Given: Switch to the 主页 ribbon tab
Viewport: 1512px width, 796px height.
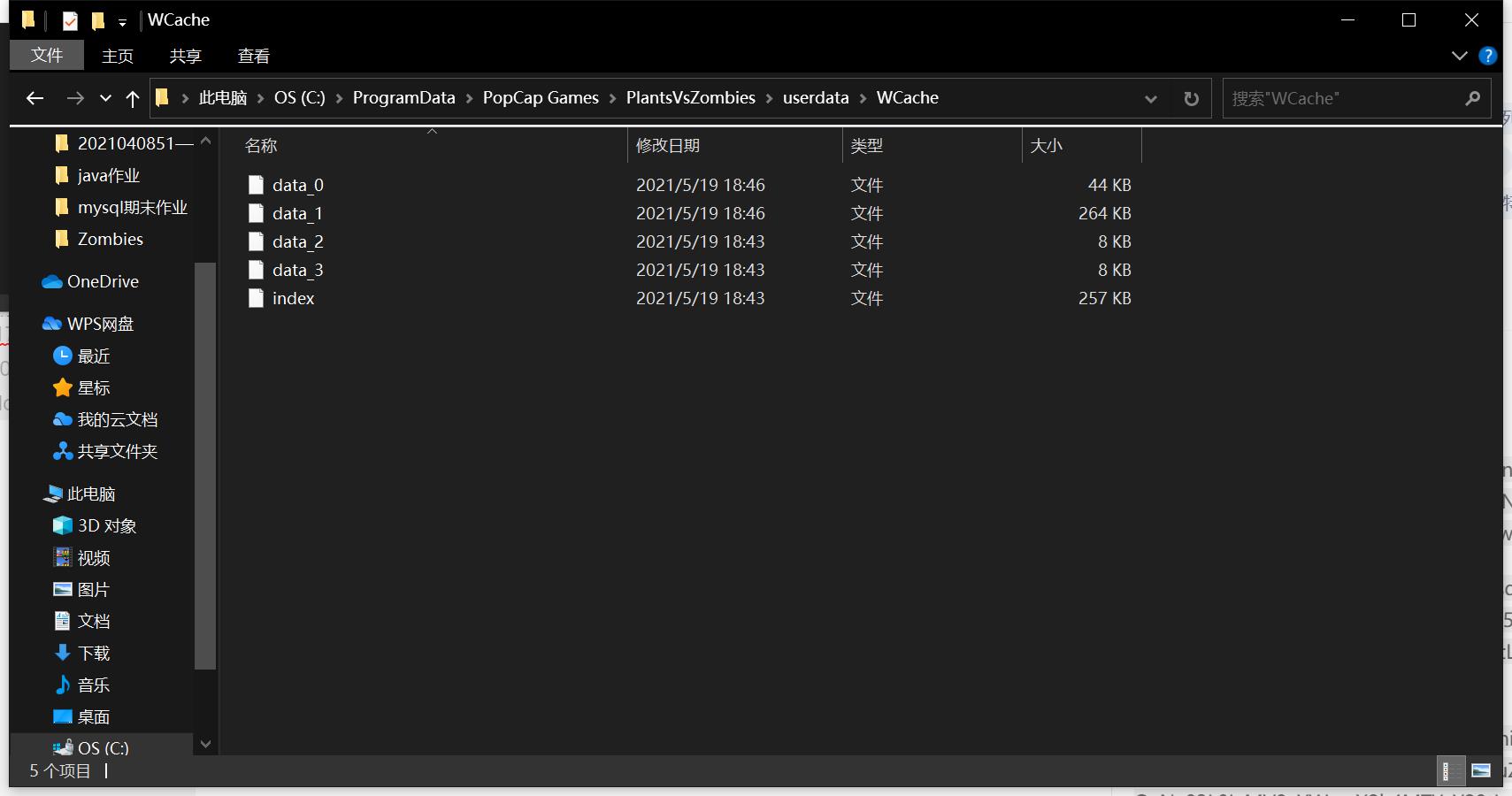Looking at the screenshot, I should click(117, 56).
